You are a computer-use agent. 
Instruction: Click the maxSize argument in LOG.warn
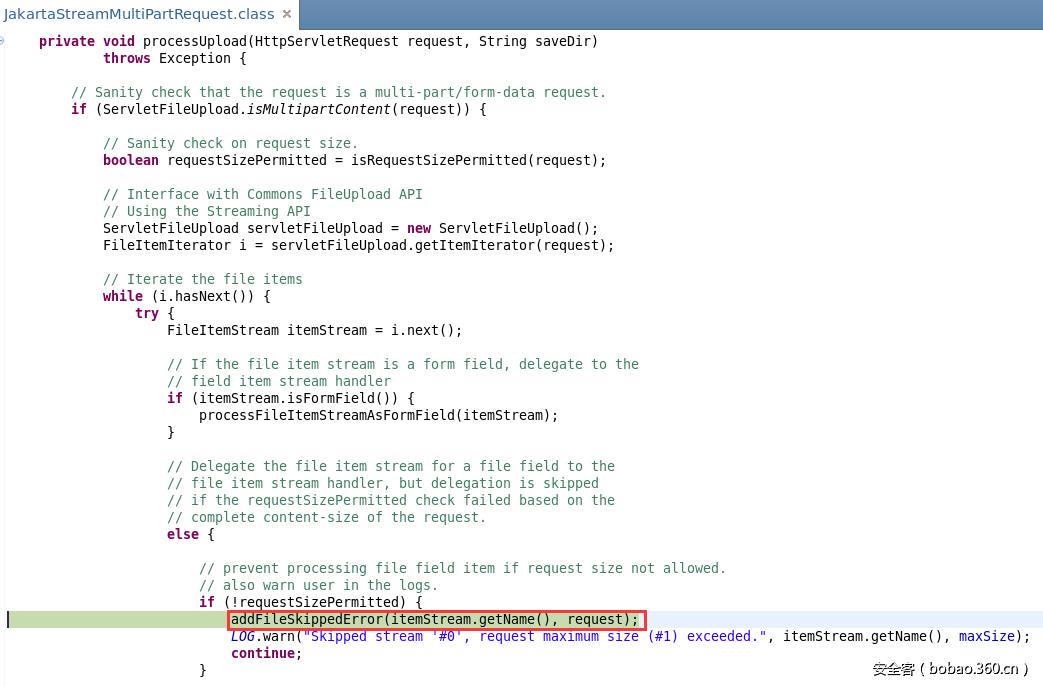tap(990, 636)
